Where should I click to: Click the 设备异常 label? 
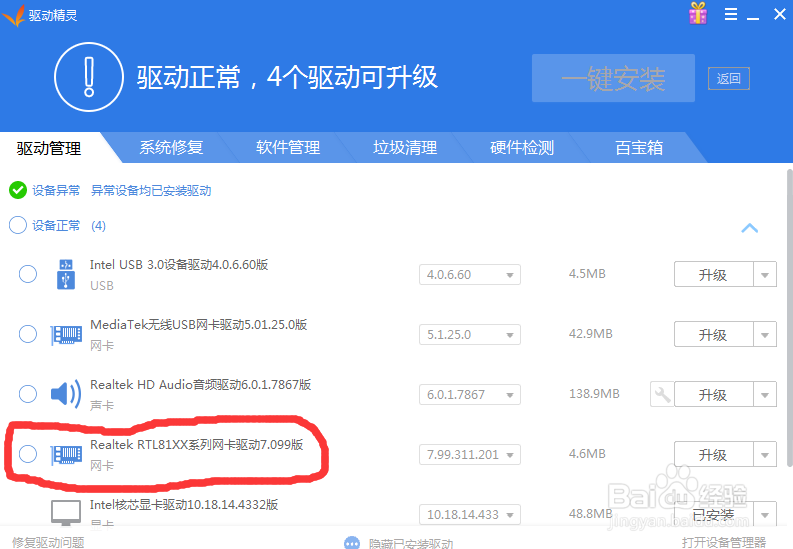(x=56, y=191)
